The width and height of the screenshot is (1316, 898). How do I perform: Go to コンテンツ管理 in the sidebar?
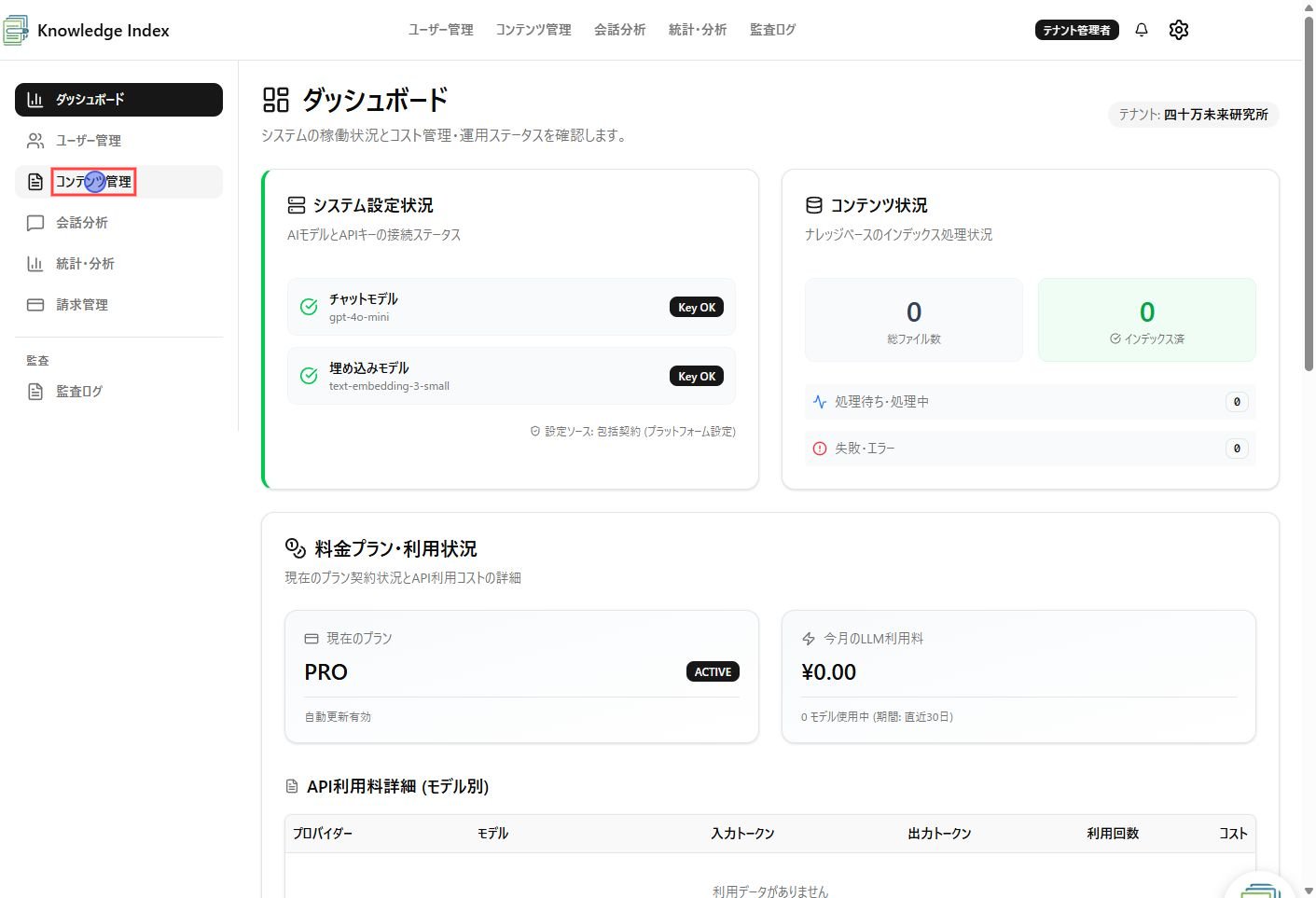pyautogui.click(x=118, y=182)
